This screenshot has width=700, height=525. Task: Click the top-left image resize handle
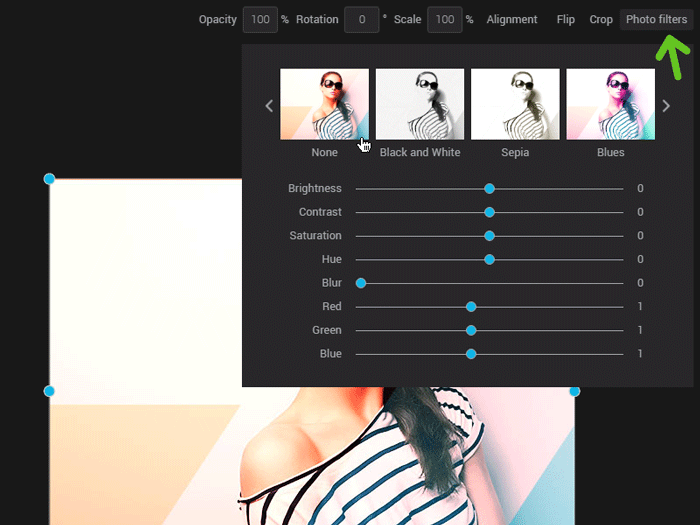[x=49, y=179]
